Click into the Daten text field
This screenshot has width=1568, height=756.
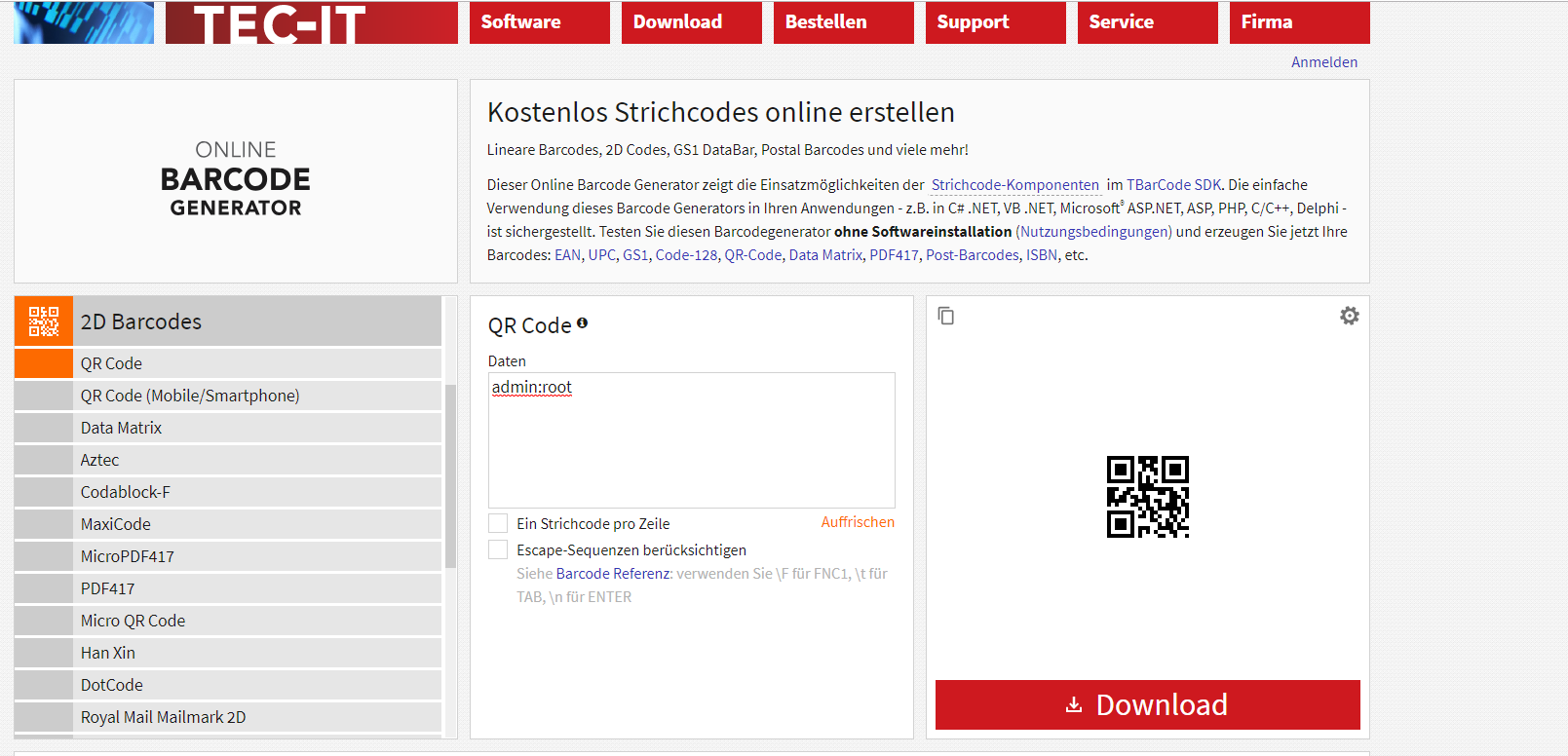691,443
